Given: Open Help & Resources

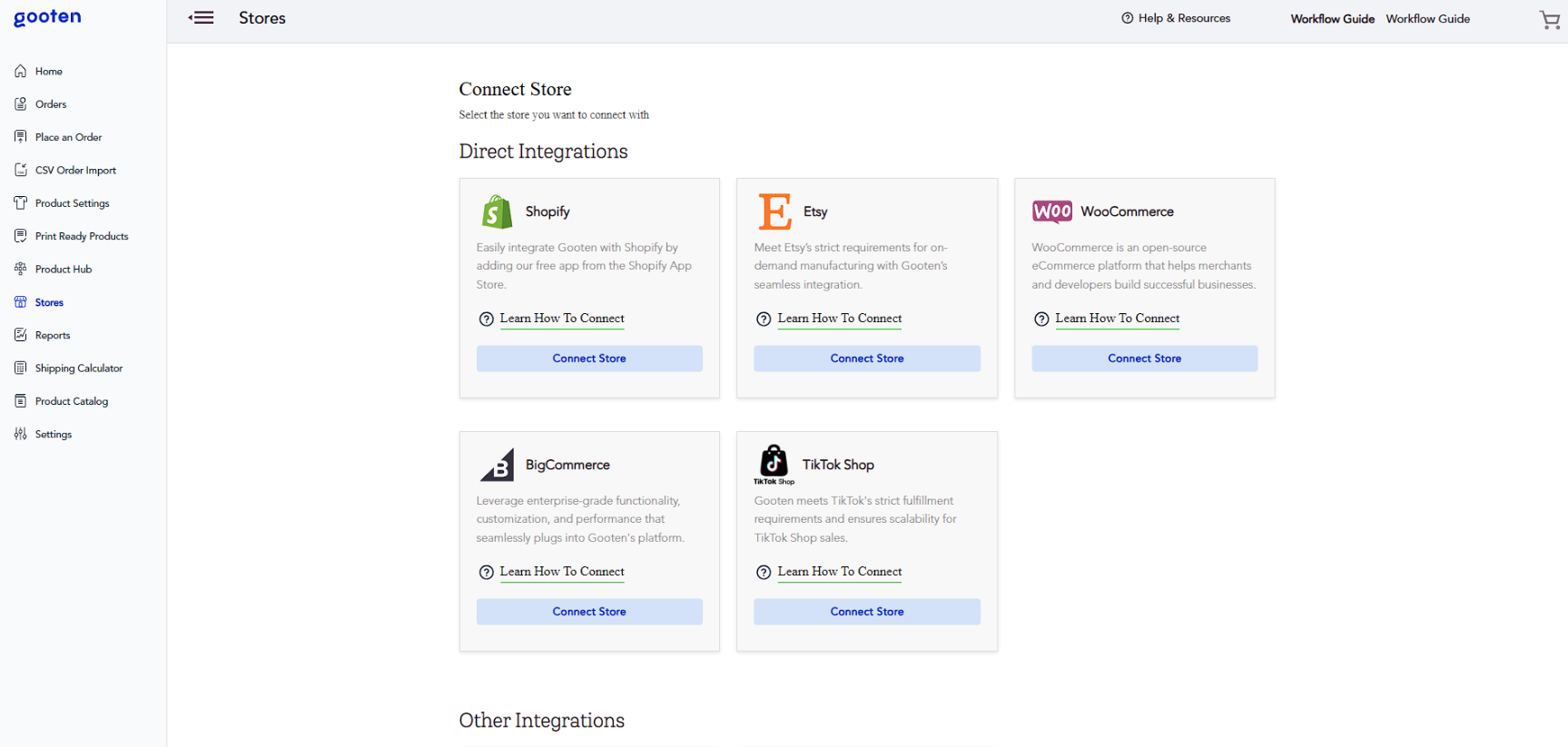Looking at the screenshot, I should pyautogui.click(x=1185, y=18).
